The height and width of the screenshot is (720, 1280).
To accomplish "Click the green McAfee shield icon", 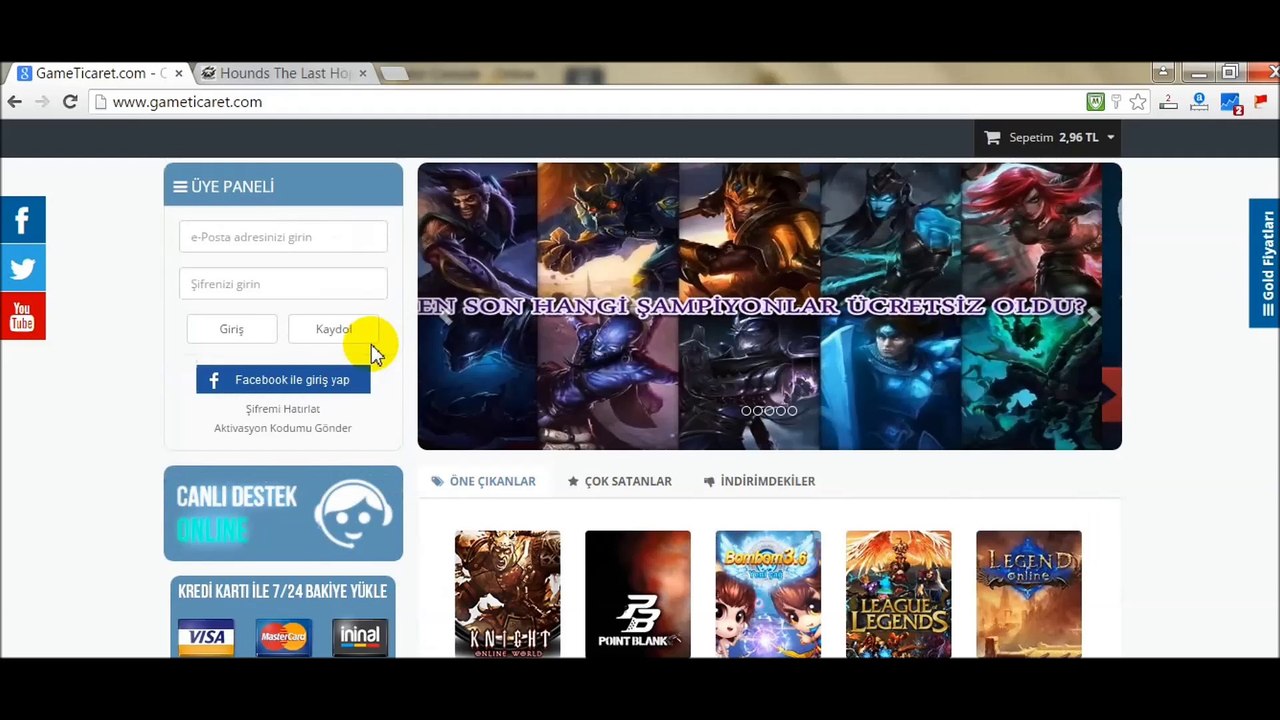I will click(1096, 102).
